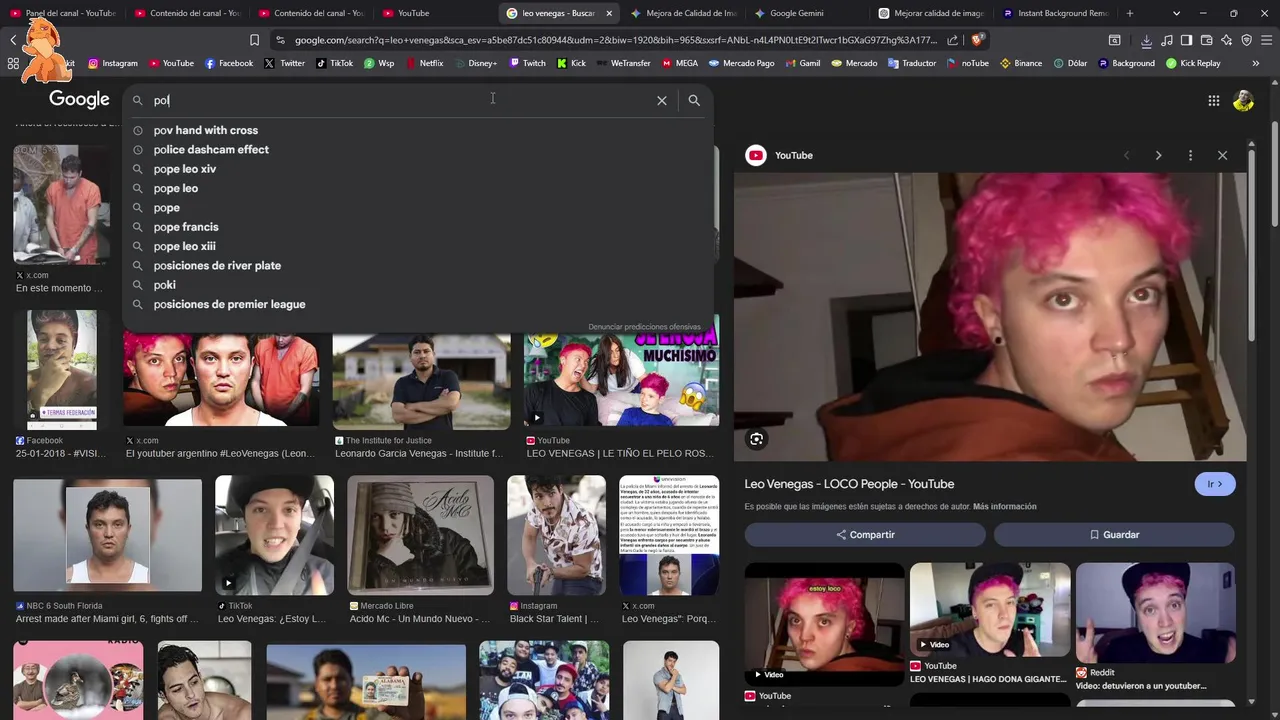The width and height of the screenshot is (1280, 720).
Task: Open the downloads icon in browser toolbar
Action: 1146,40
